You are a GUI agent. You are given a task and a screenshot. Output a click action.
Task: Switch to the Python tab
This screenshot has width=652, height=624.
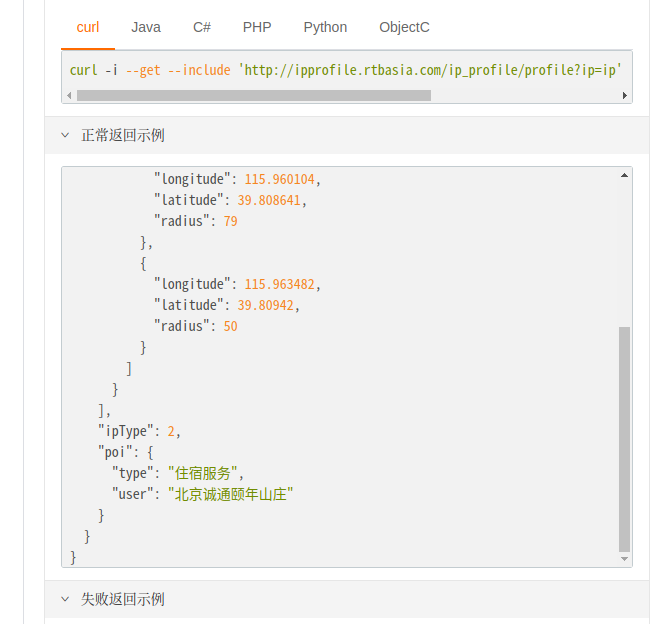pos(325,27)
